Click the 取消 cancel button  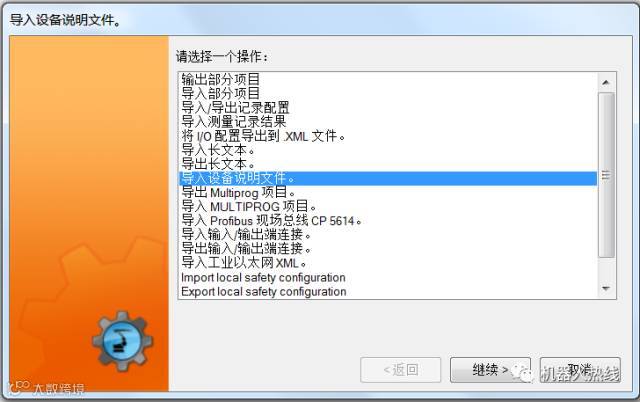580,370
